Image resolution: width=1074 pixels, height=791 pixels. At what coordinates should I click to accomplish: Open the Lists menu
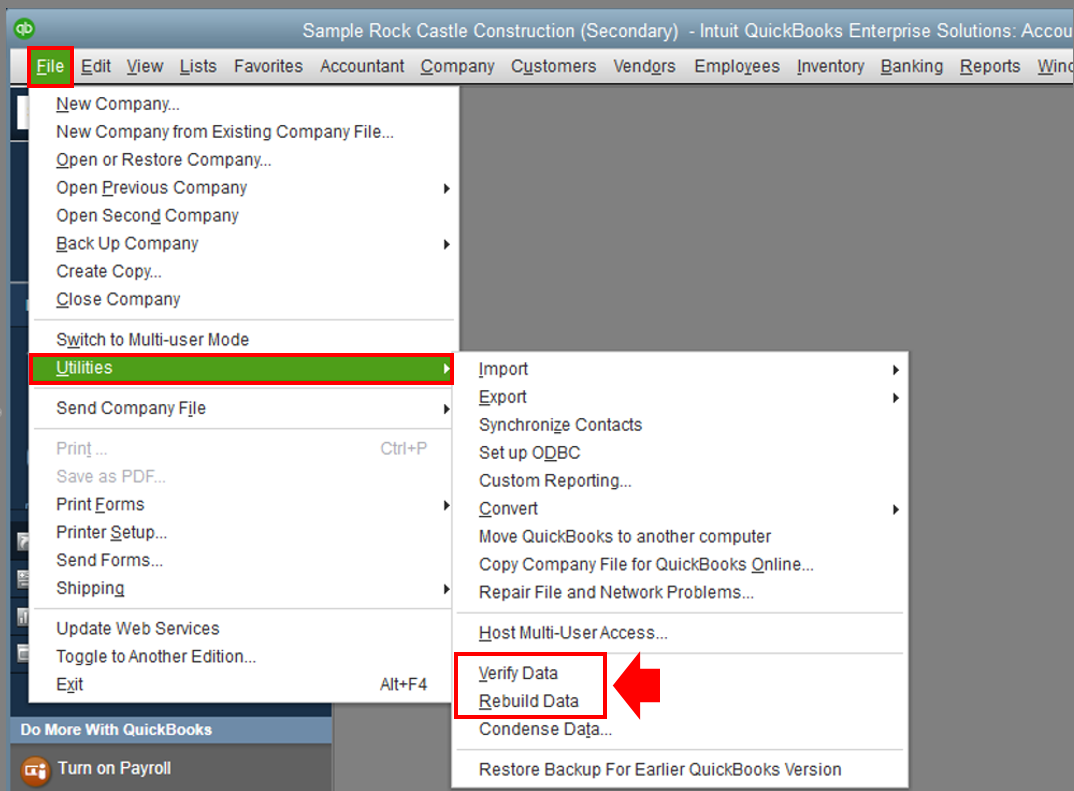[x=198, y=66]
